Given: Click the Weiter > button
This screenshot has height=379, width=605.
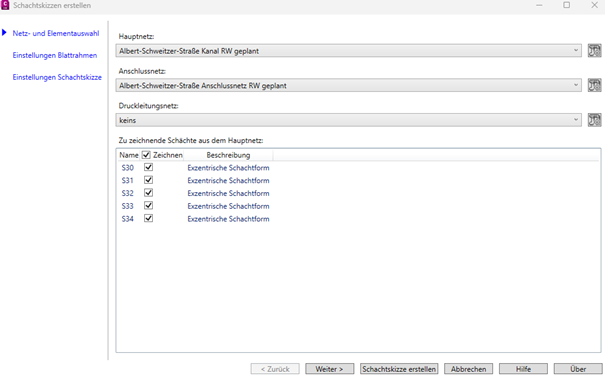Looking at the screenshot, I should 330,369.
